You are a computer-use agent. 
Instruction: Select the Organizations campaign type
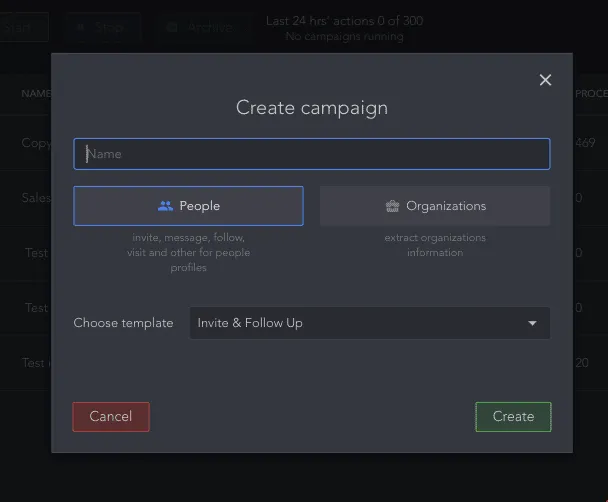(x=435, y=206)
